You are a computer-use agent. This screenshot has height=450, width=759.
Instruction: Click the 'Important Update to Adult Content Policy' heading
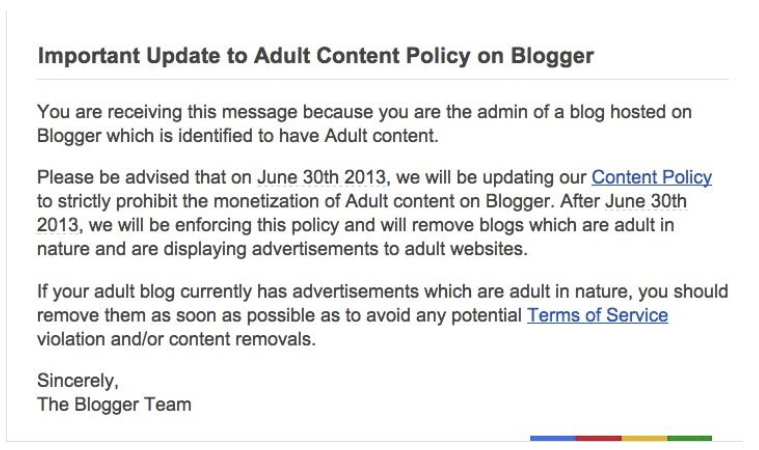point(315,56)
